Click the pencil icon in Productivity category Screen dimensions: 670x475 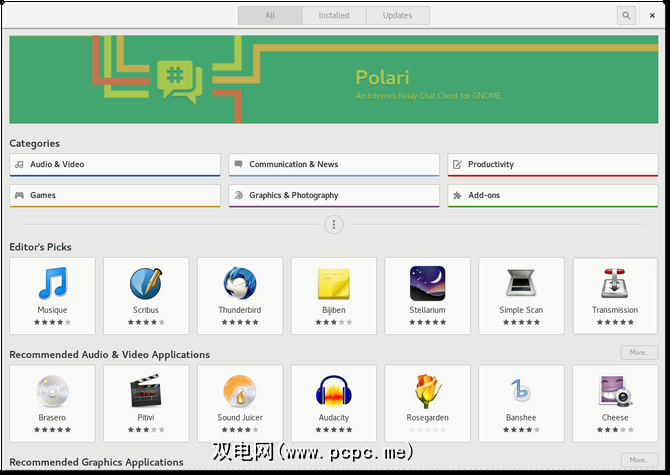(x=457, y=164)
